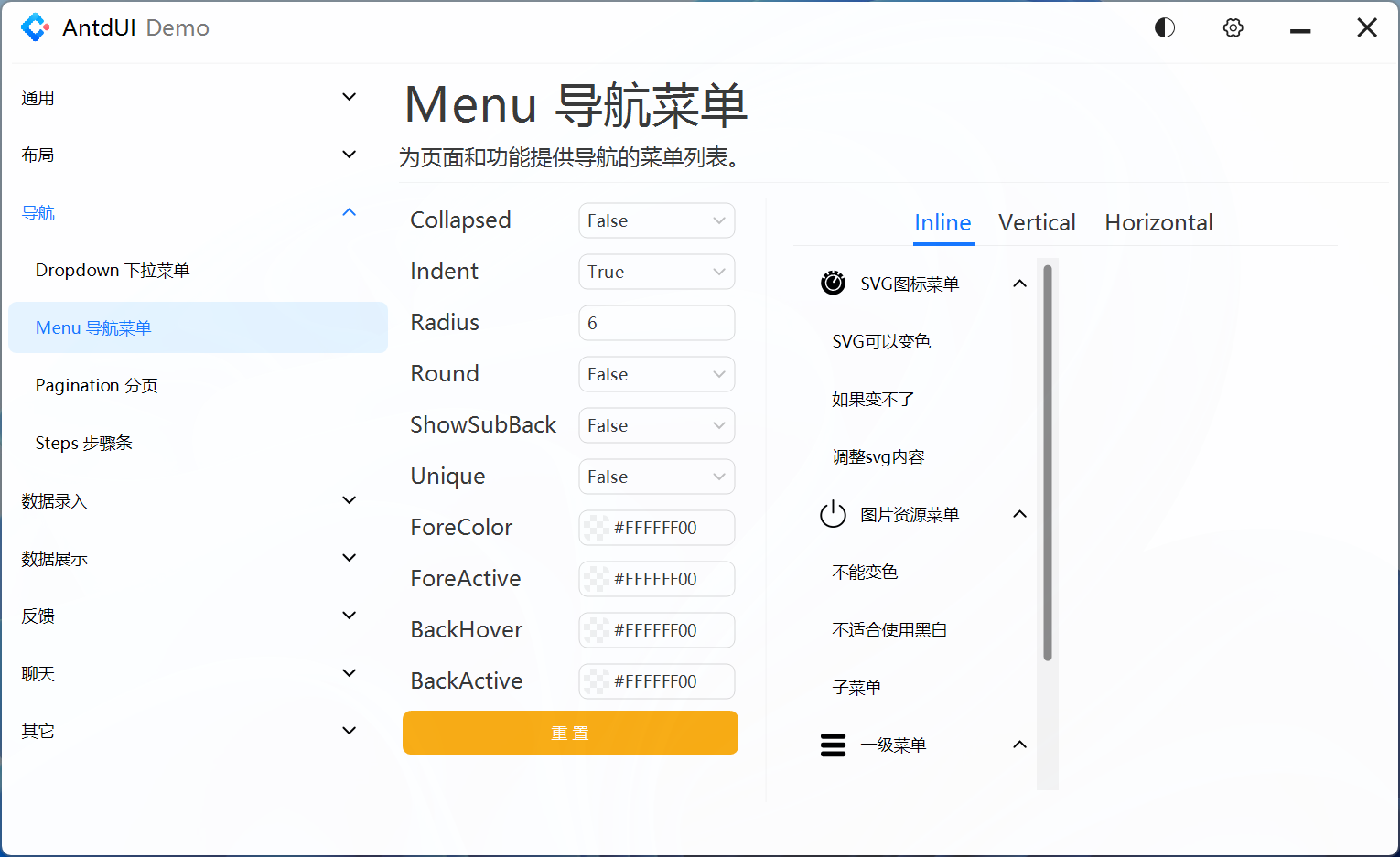Click the power icon beside 图片资源菜单

pos(833,514)
